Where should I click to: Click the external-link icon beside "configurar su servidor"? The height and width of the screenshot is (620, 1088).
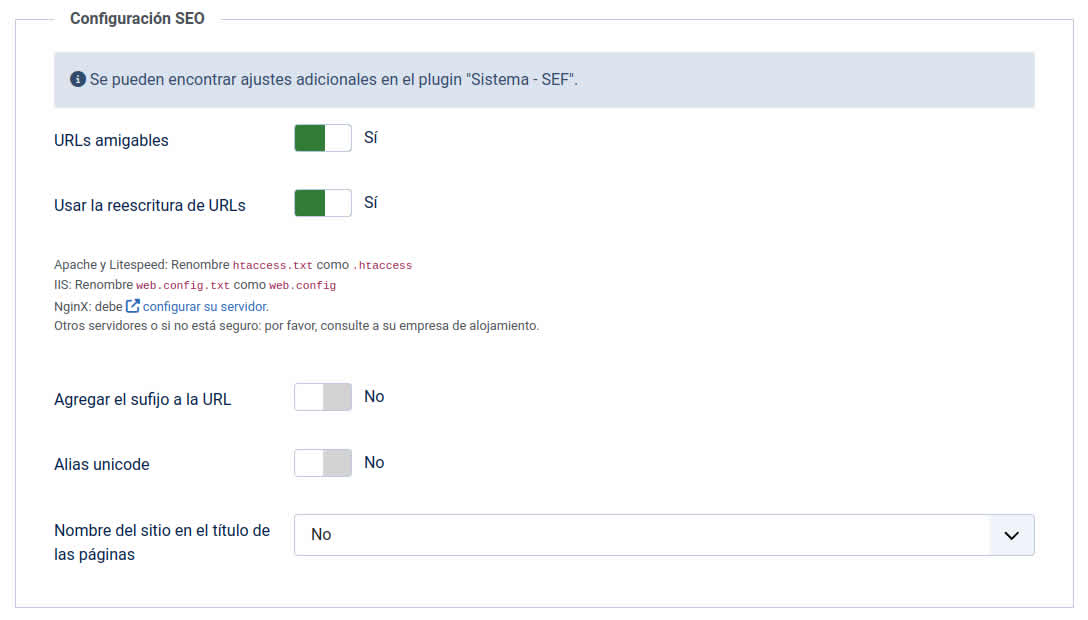(x=133, y=307)
